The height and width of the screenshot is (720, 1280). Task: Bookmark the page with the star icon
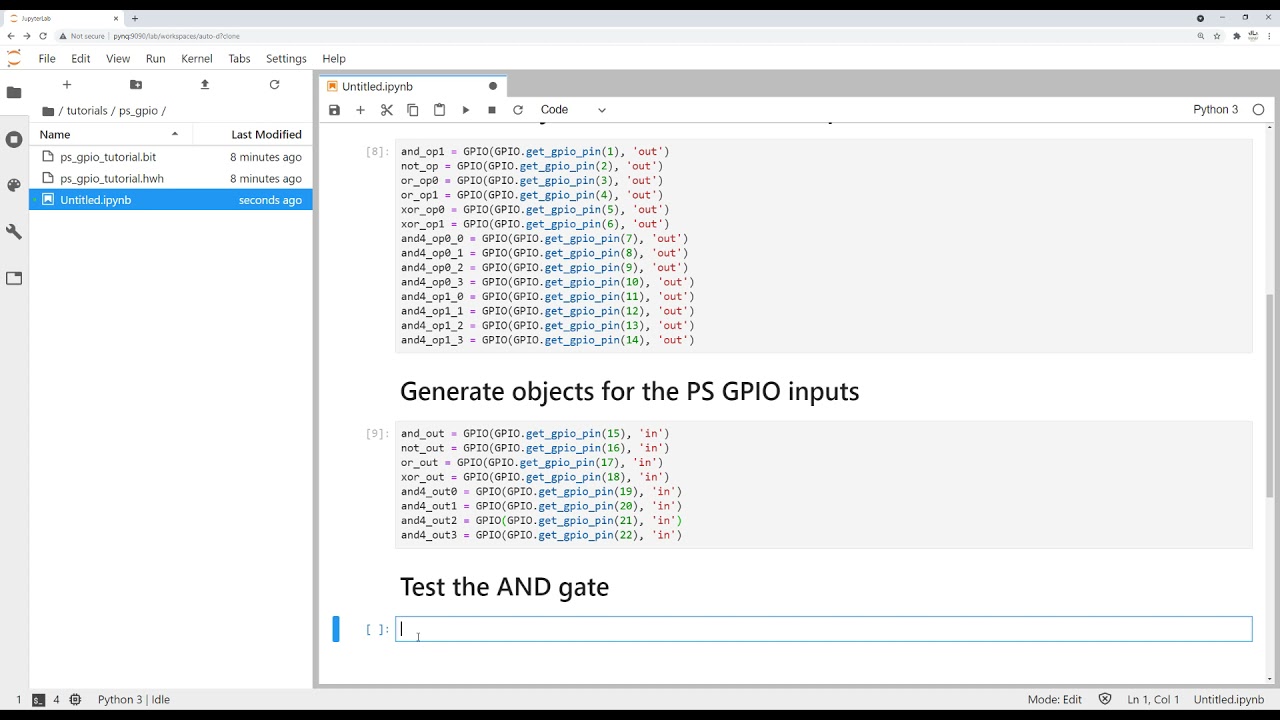click(x=1217, y=36)
